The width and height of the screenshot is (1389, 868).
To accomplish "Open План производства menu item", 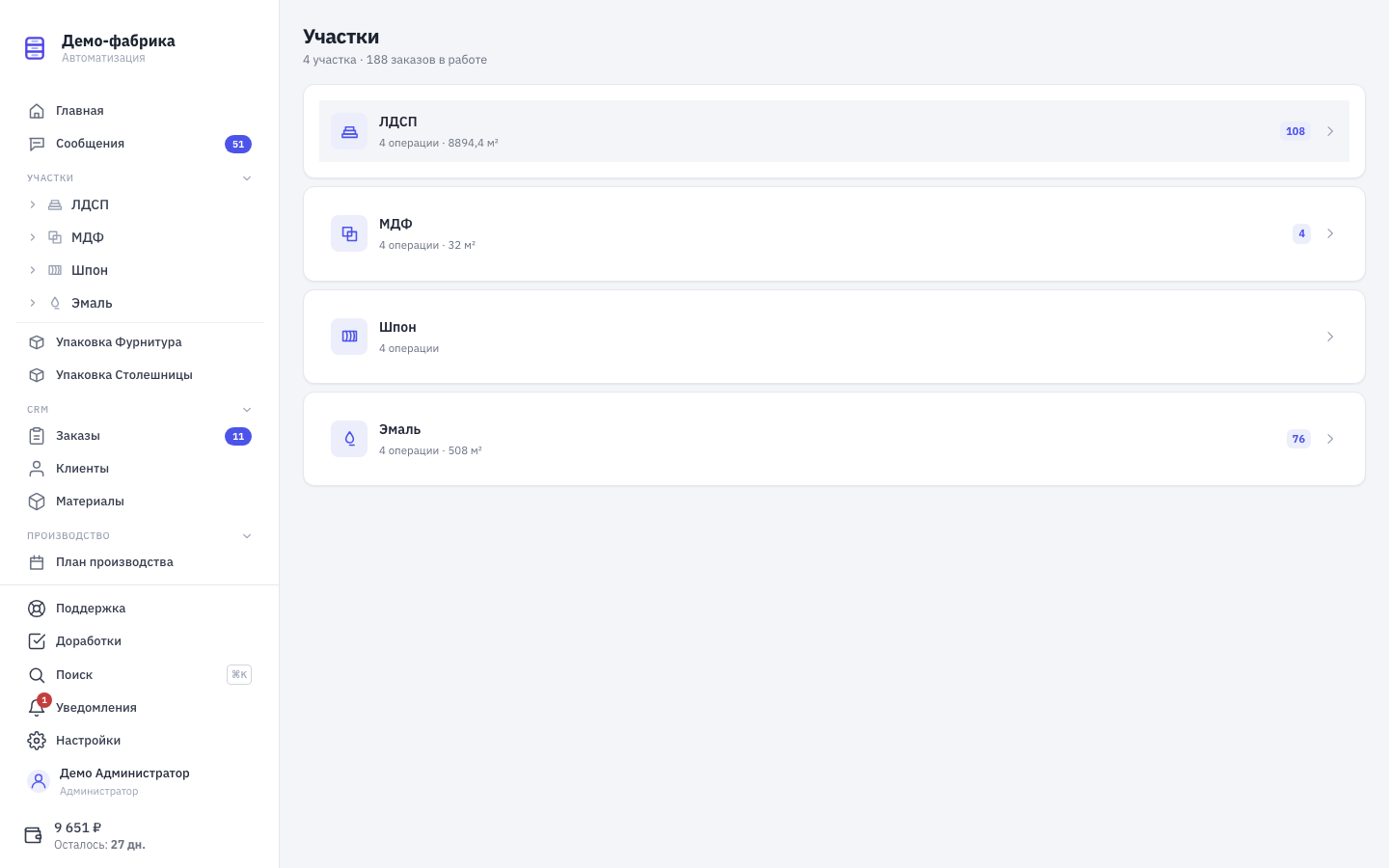I will point(139,562).
